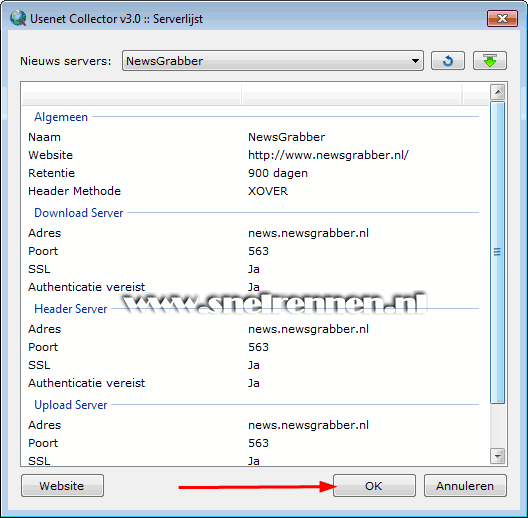Select Adres under Header Server

(x=44, y=329)
